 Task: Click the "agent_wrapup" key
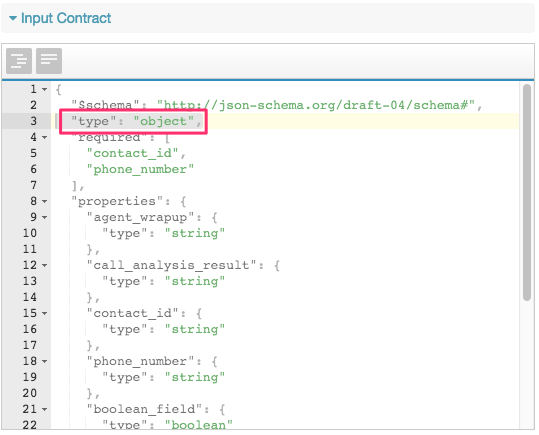pyautogui.click(x=140, y=217)
